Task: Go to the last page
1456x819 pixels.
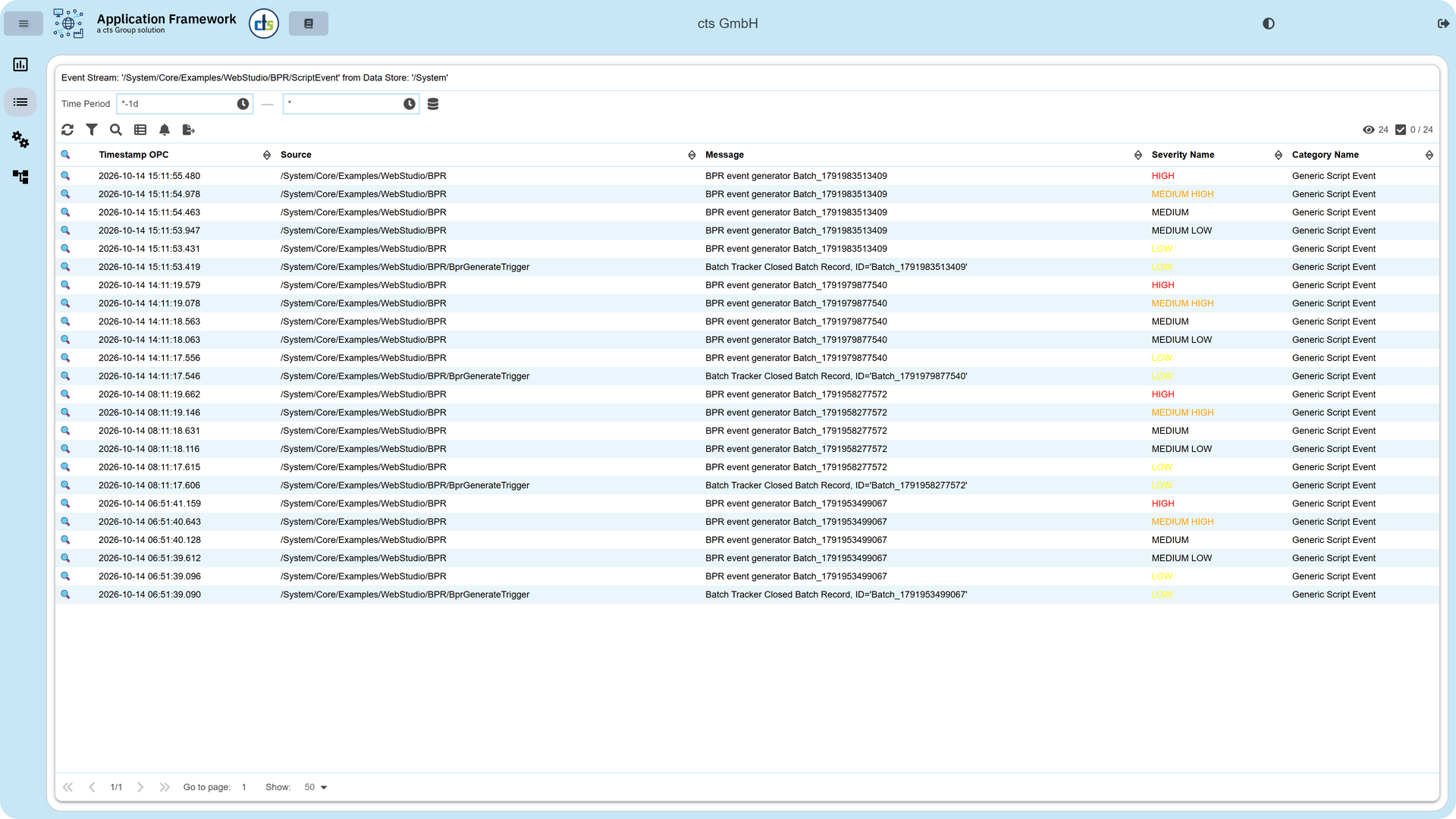Action: 165,787
